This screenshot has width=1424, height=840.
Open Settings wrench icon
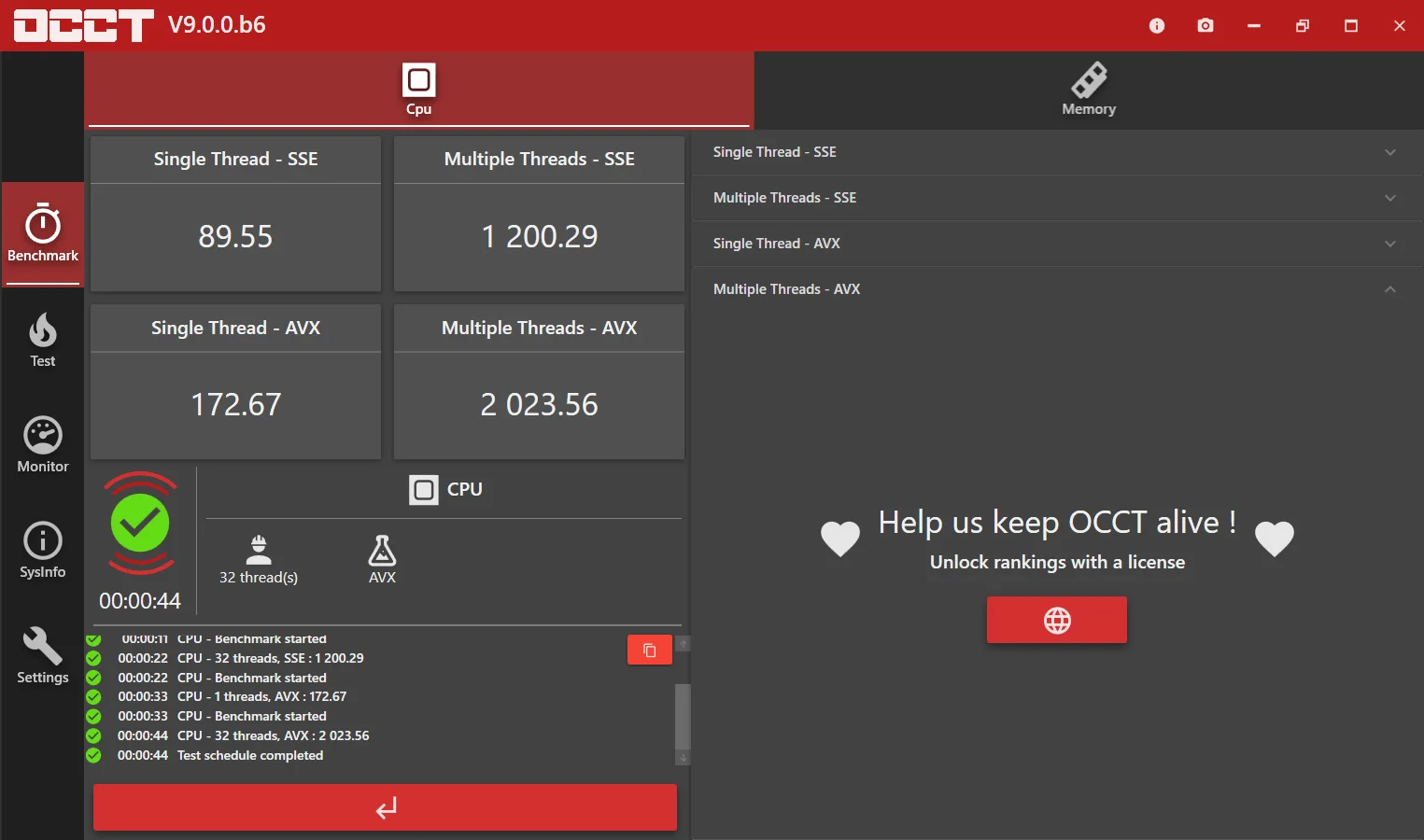pyautogui.click(x=42, y=656)
